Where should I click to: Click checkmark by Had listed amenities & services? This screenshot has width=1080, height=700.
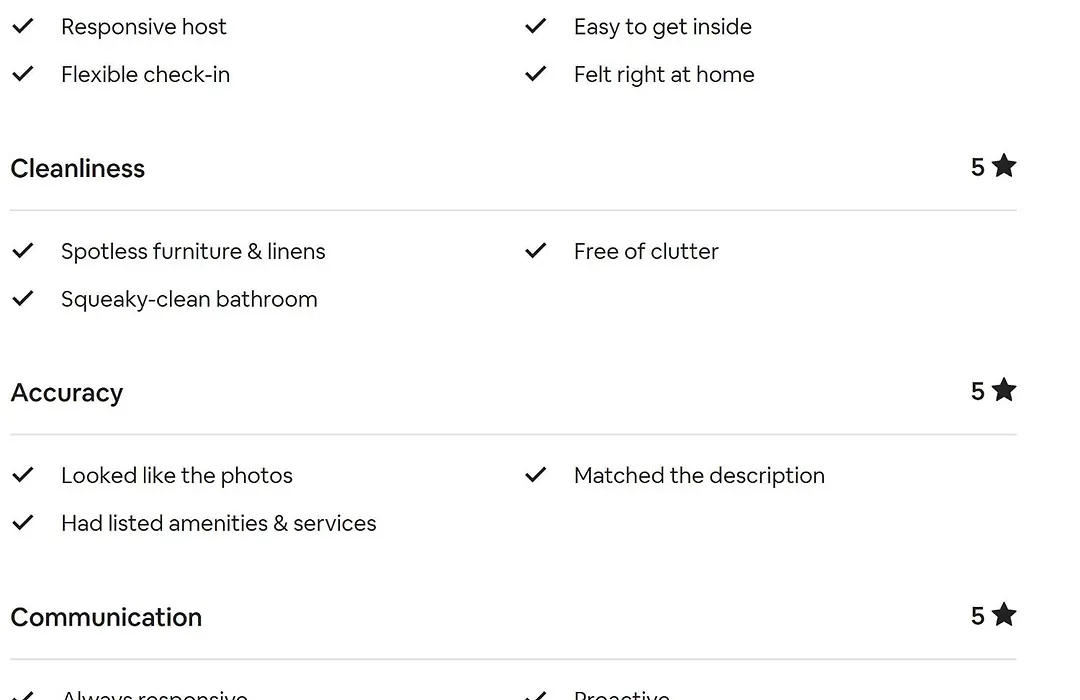pyautogui.click(x=23, y=523)
